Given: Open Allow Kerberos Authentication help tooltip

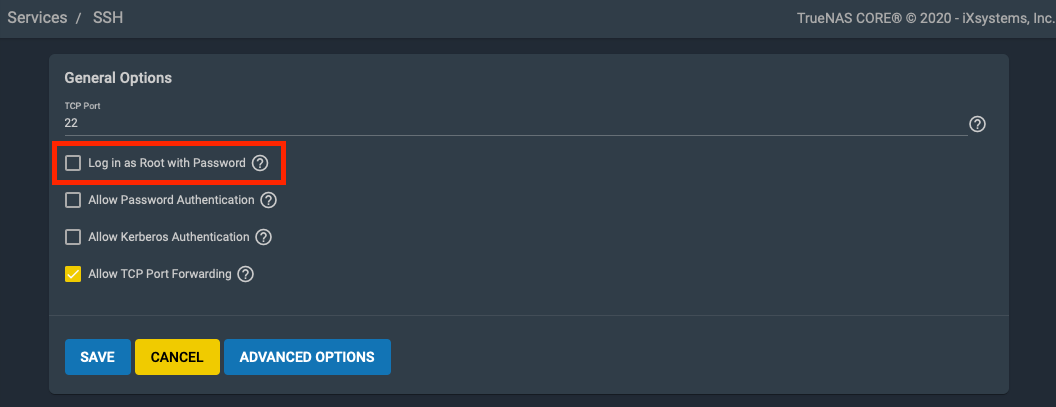Looking at the screenshot, I should point(263,237).
